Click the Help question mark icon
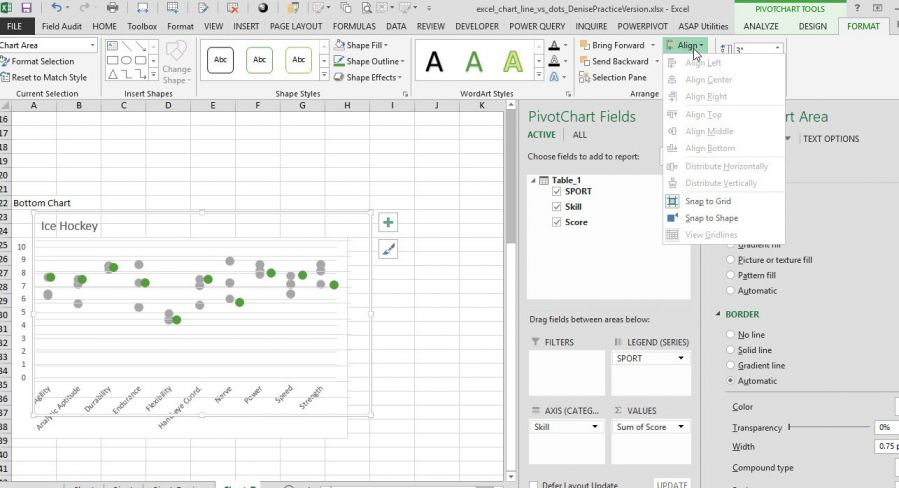 tap(857, 8)
